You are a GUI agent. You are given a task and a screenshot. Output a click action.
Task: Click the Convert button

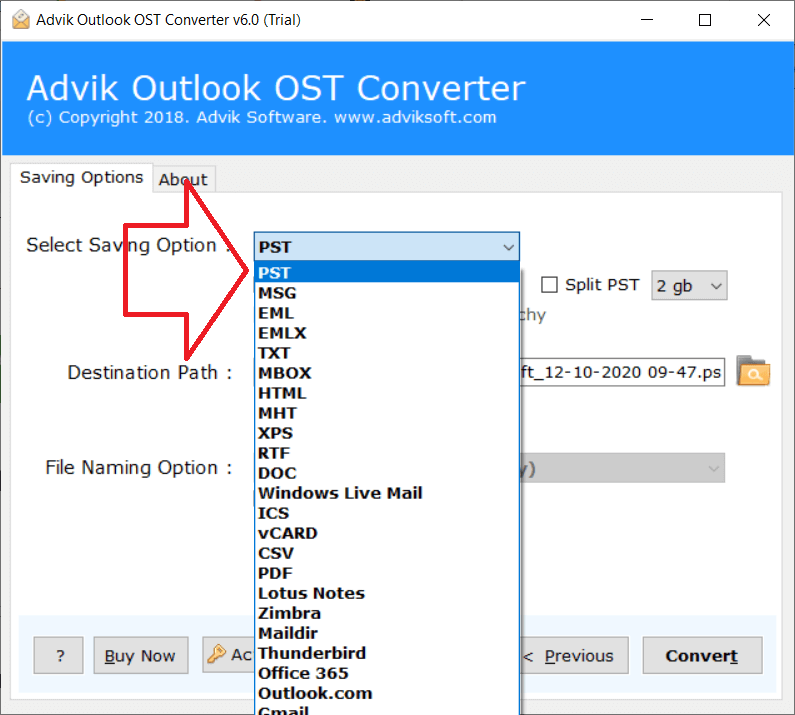[702, 656]
